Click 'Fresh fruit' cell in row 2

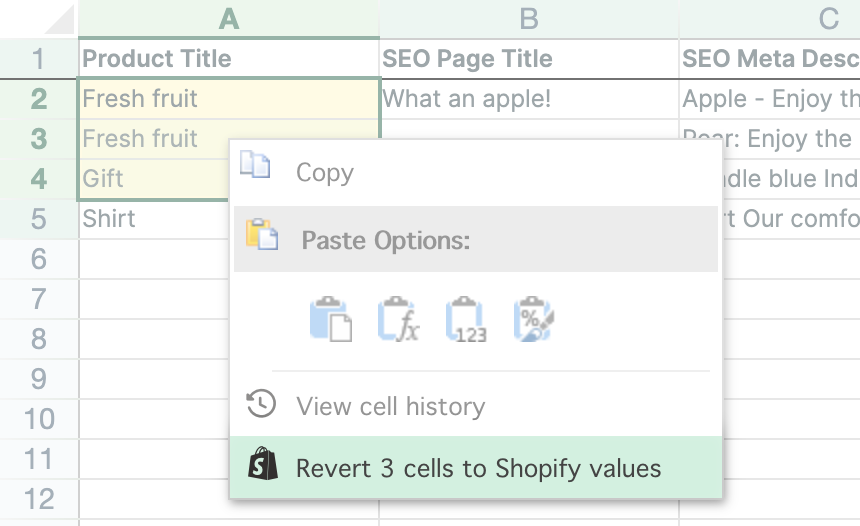(x=229, y=99)
